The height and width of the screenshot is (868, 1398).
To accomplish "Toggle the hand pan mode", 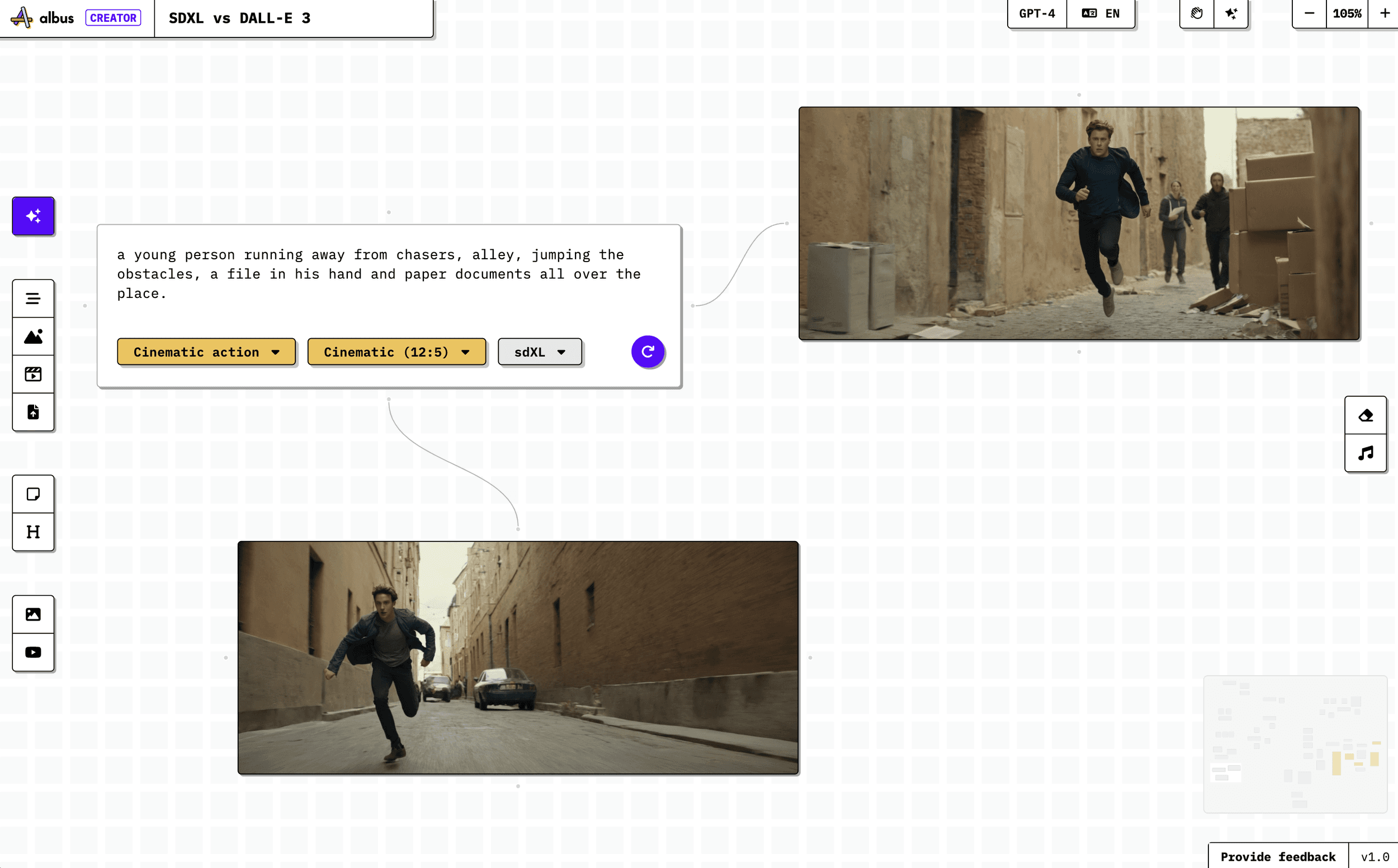I will coord(1196,13).
